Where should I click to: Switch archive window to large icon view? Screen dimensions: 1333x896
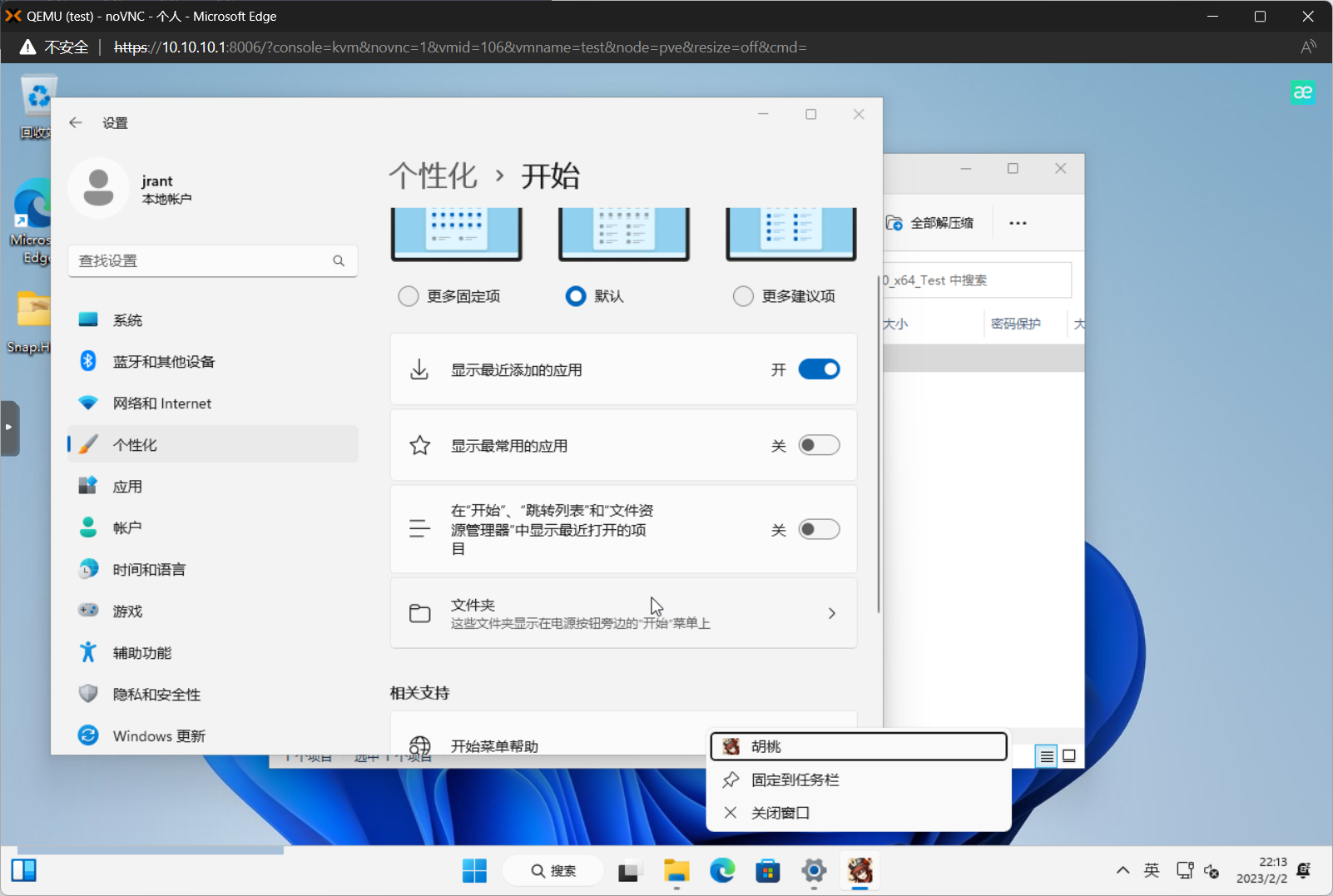pos(1069,755)
